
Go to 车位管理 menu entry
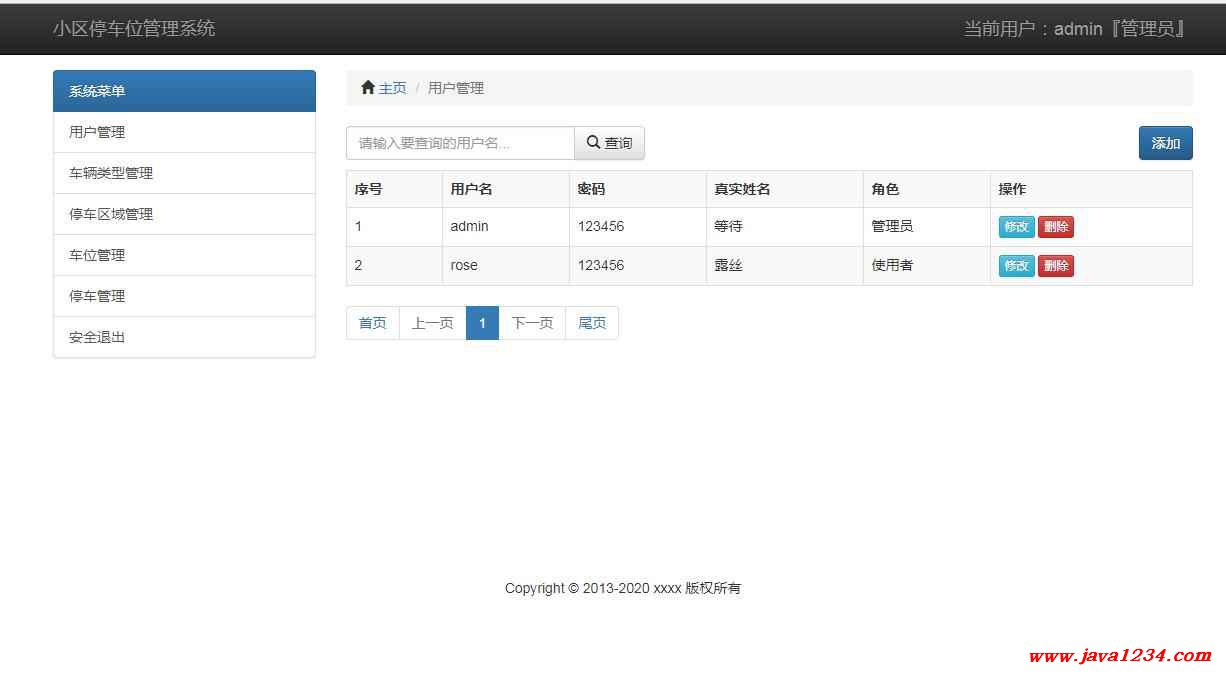[x=97, y=255]
